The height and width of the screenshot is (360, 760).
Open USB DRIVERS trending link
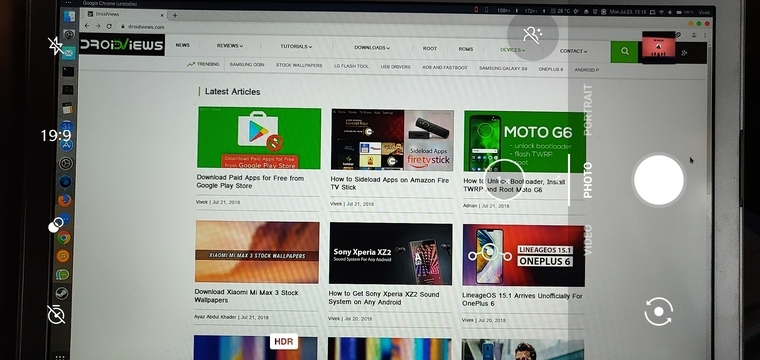(395, 67)
